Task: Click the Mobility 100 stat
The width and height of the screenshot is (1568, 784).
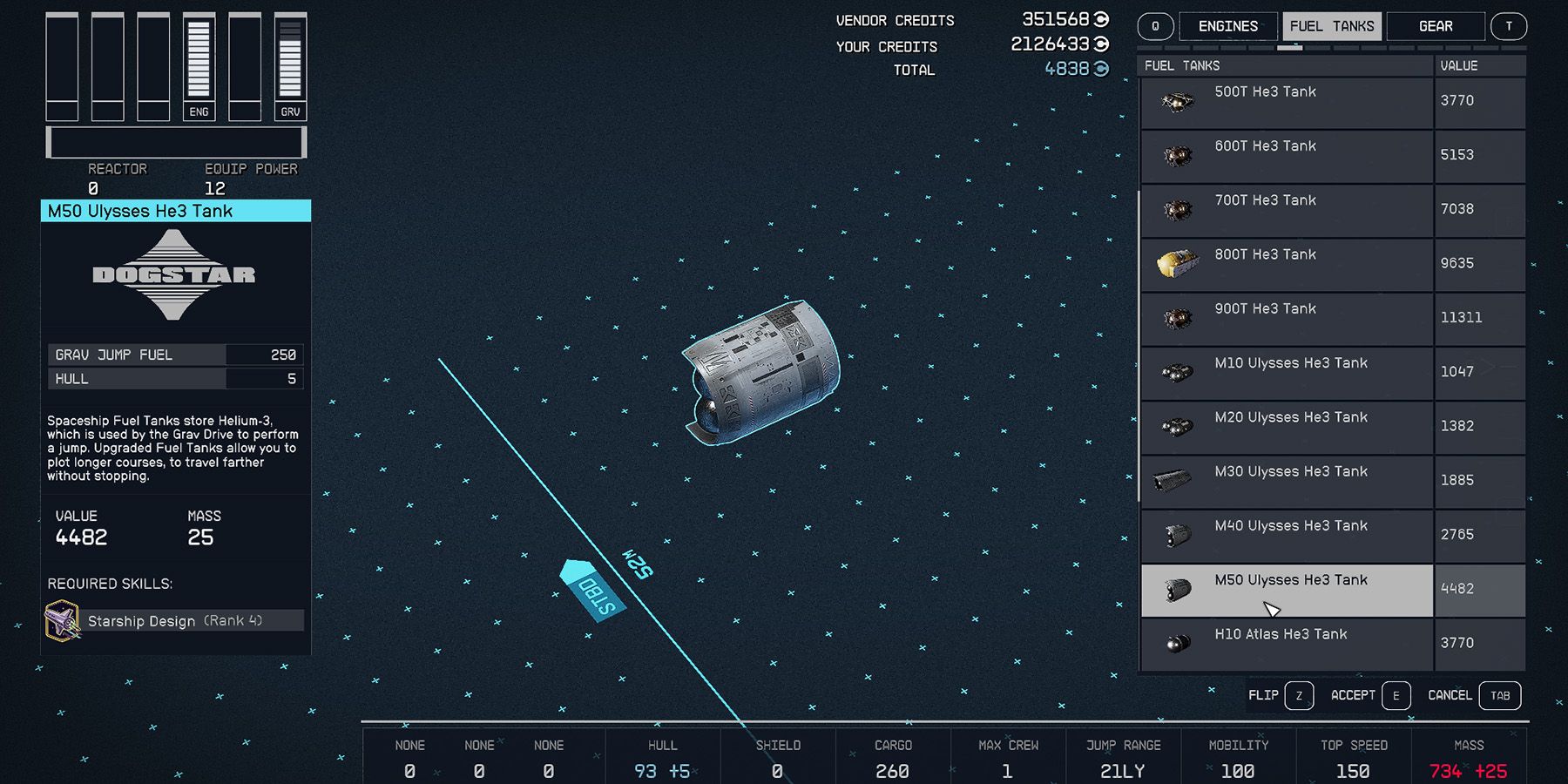Action: click(x=1238, y=759)
